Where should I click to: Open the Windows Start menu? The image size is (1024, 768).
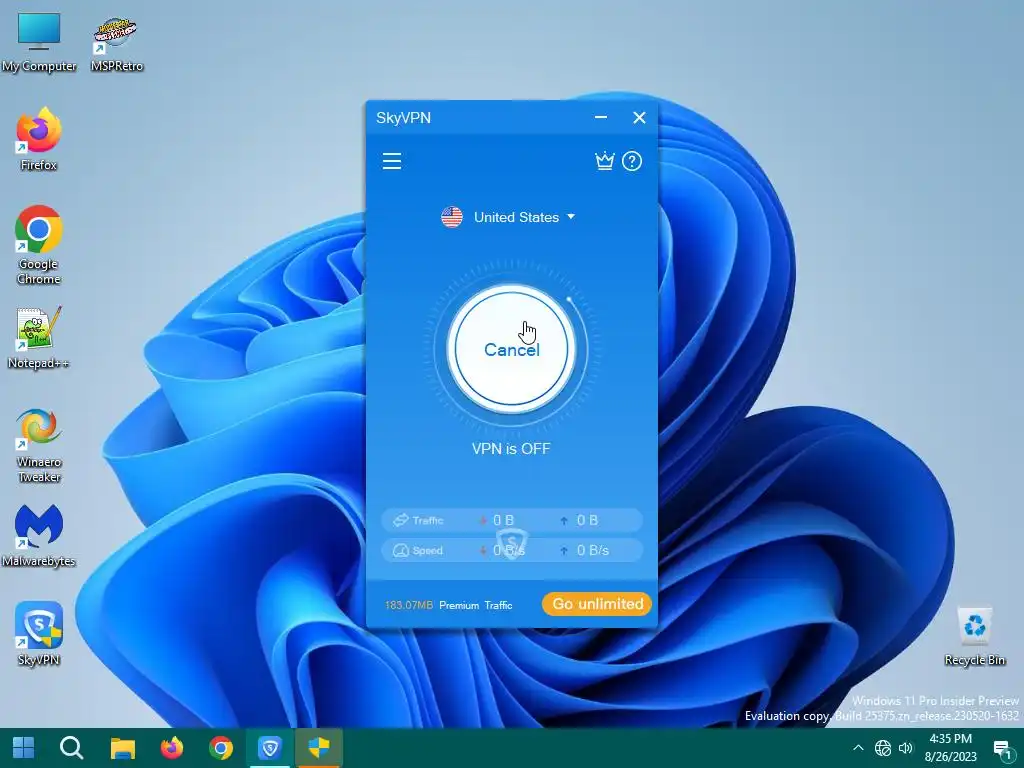24,748
